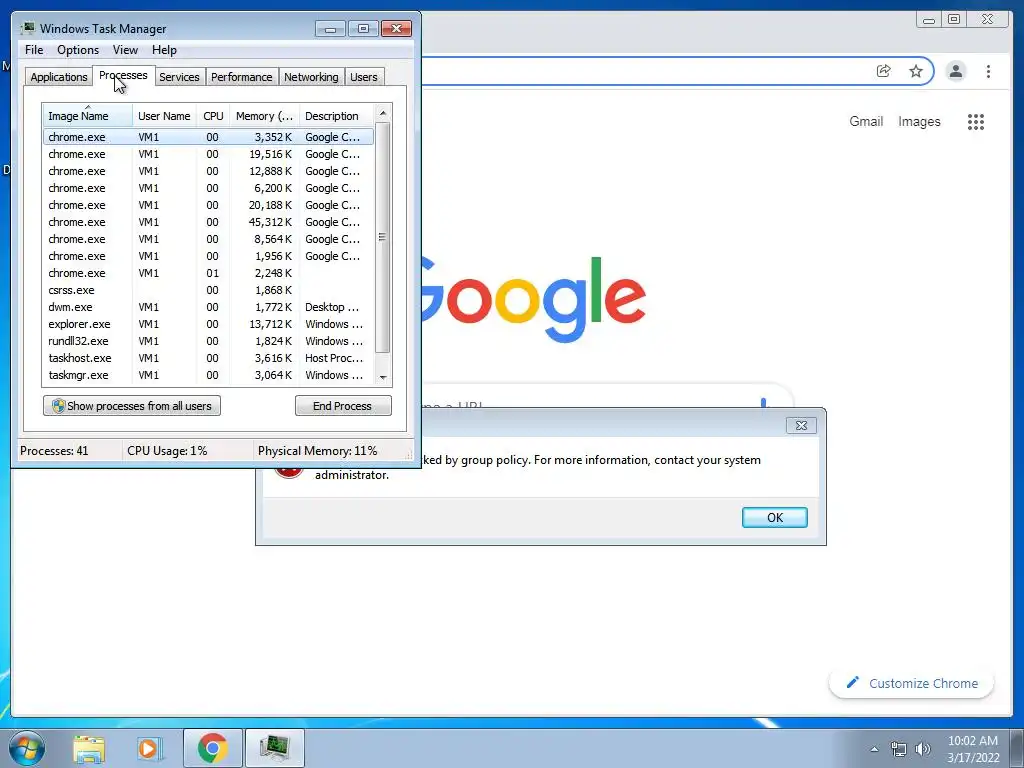Select dwm.exe process row
The image size is (1024, 768).
pyautogui.click(x=209, y=307)
